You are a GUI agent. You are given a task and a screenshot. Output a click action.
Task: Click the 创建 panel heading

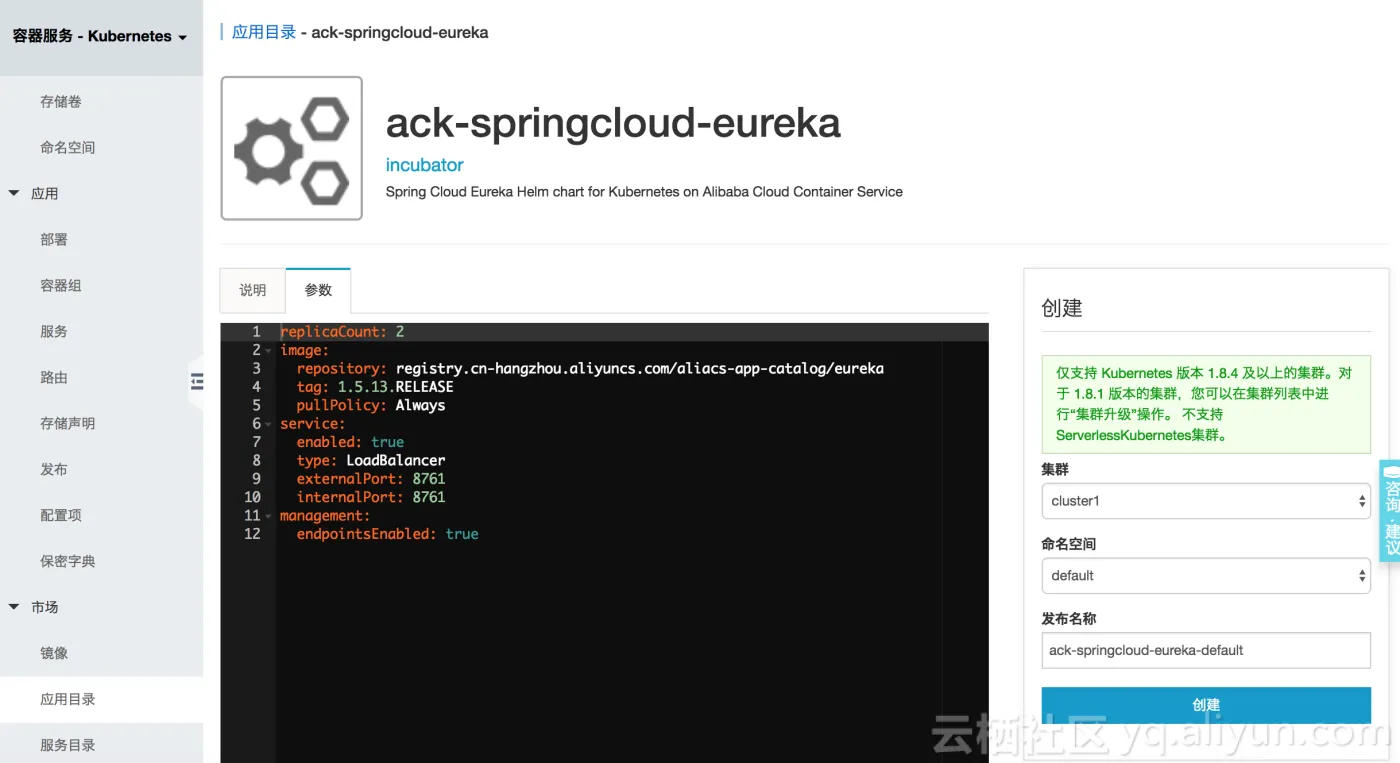pos(1062,308)
